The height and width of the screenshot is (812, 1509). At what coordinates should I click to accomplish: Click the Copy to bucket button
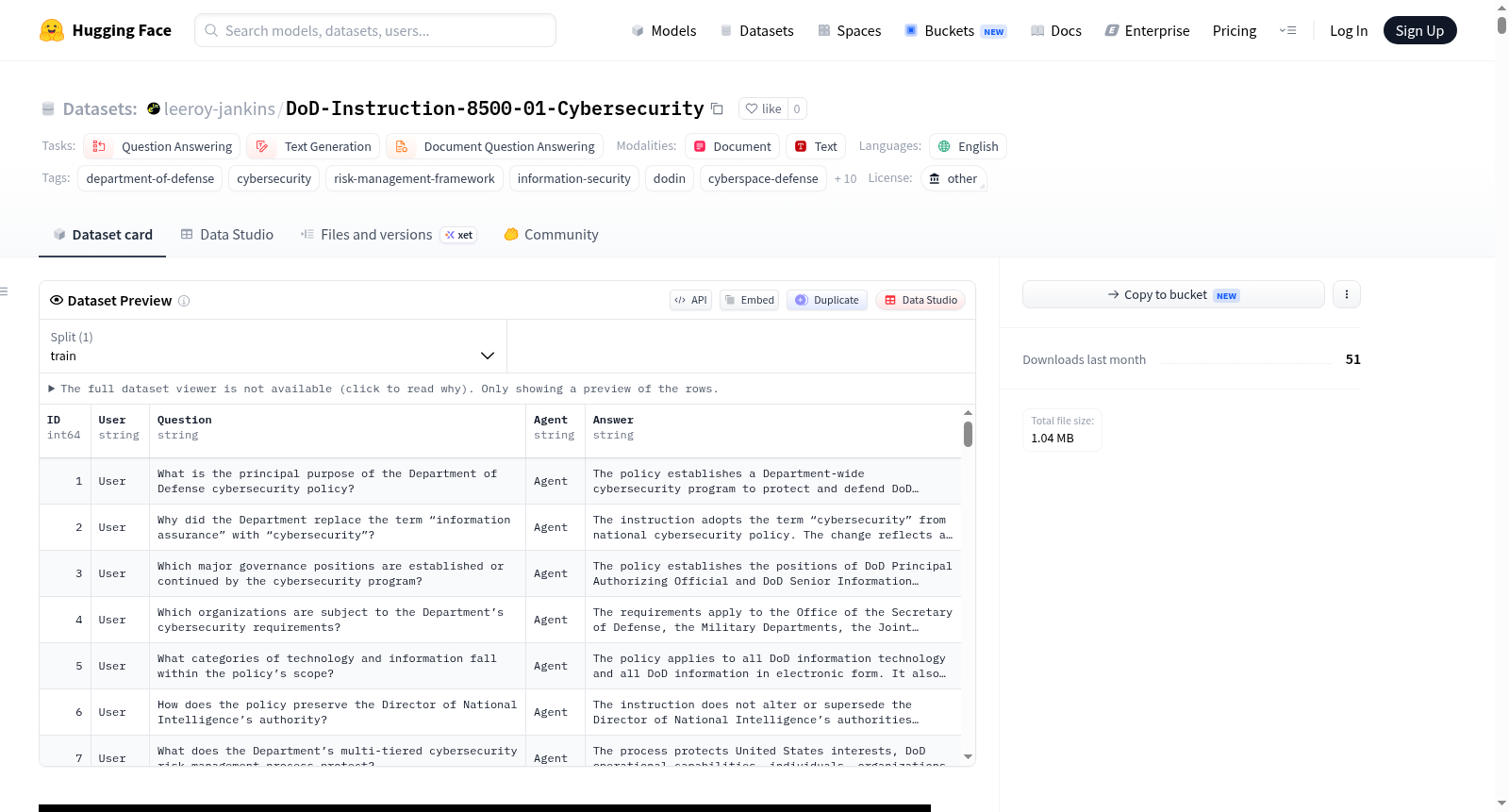[1173, 294]
